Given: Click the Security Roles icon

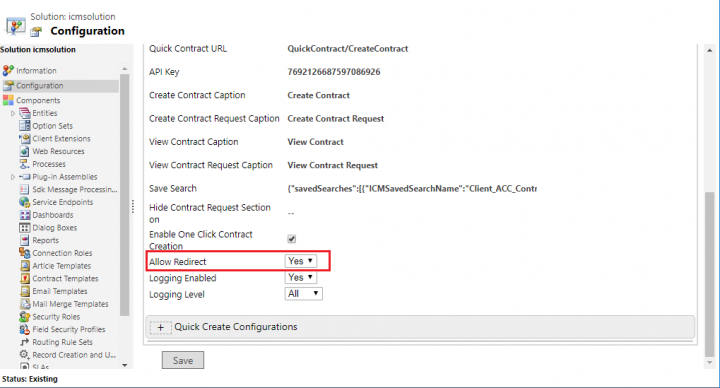Looking at the screenshot, I should 25,316.
